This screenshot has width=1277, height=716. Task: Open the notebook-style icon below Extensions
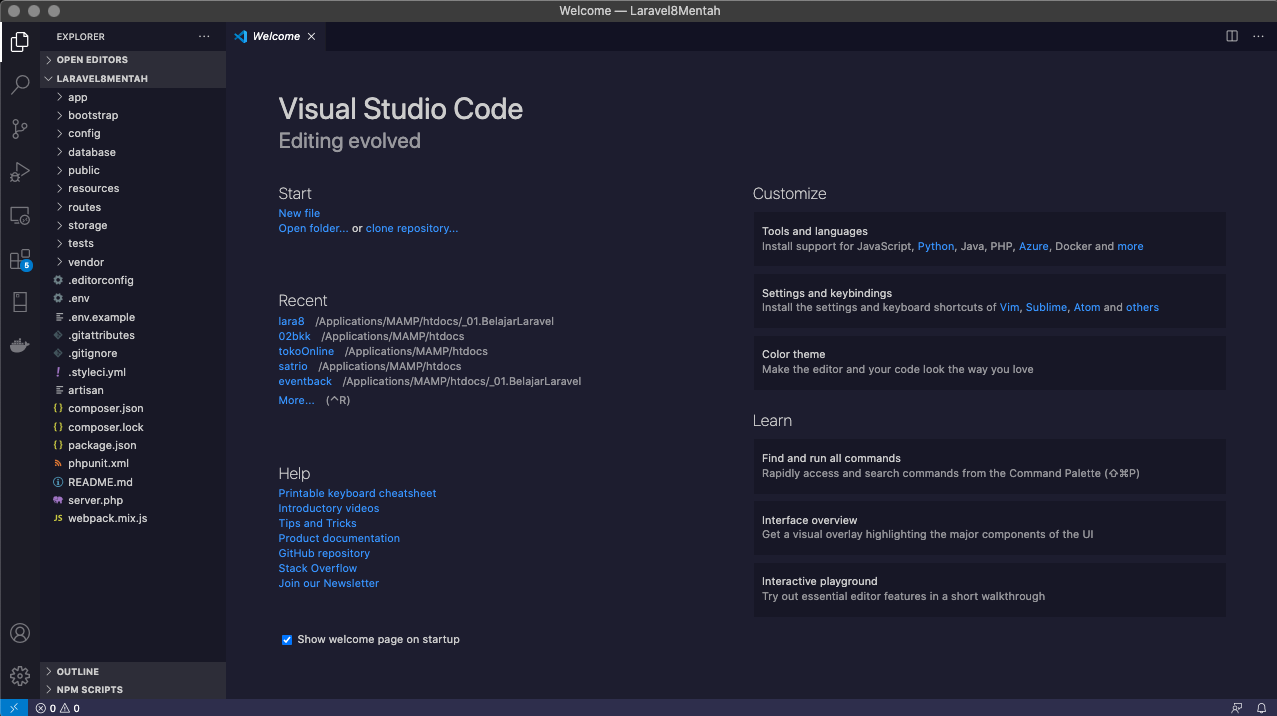(x=20, y=302)
